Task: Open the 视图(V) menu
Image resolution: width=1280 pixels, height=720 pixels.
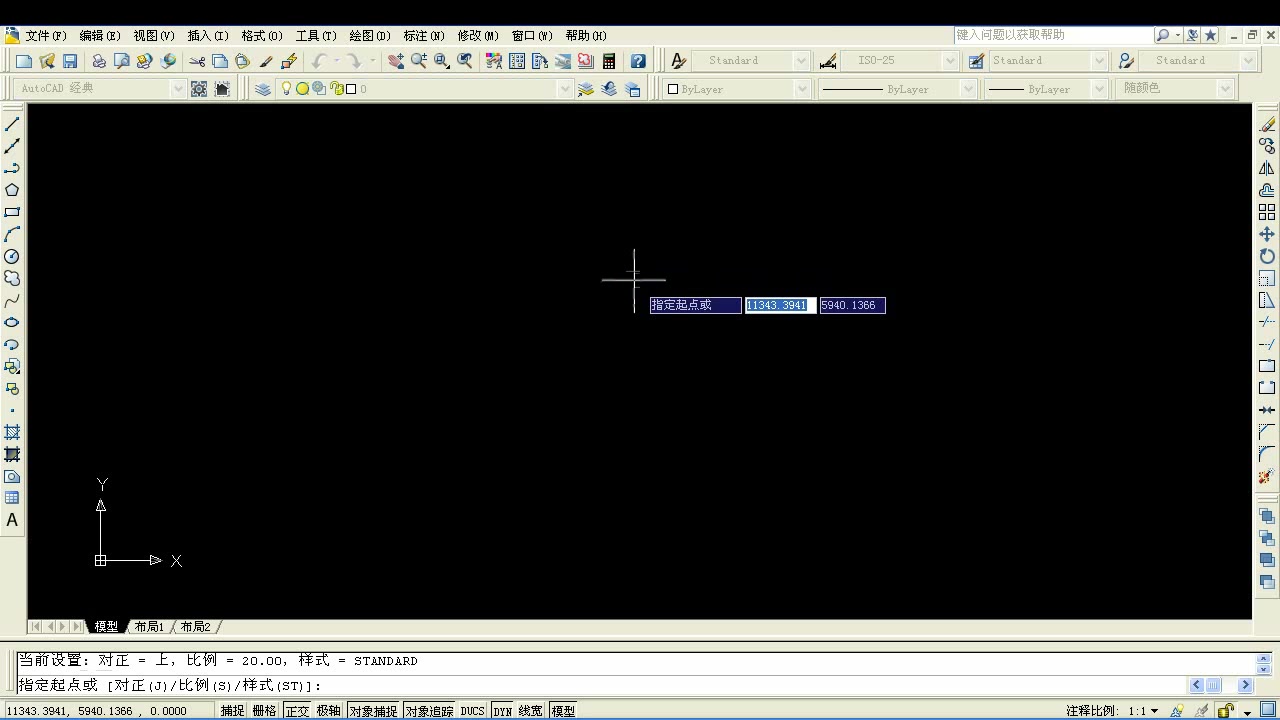Action: point(154,35)
